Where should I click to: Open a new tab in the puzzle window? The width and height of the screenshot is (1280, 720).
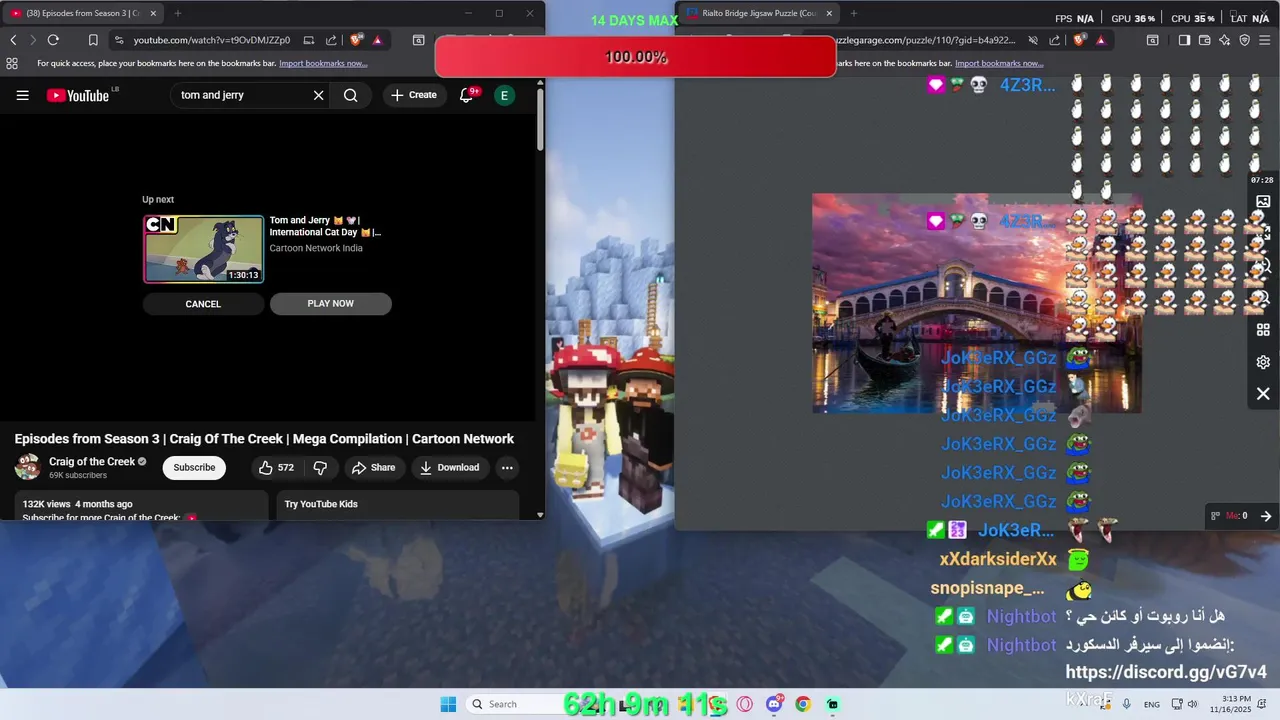coord(853,13)
